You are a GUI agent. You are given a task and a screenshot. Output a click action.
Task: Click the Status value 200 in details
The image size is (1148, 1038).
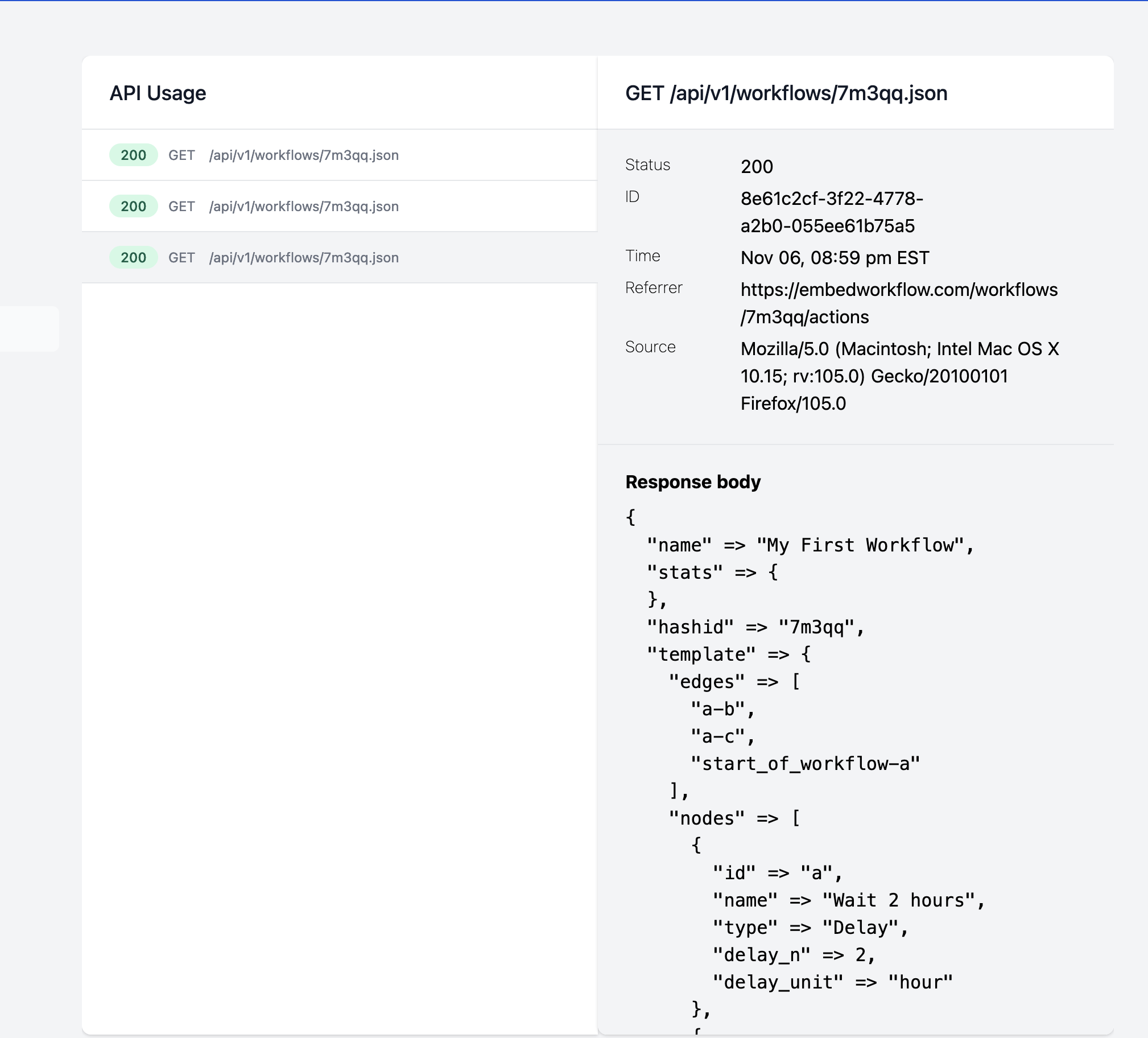[756, 166]
